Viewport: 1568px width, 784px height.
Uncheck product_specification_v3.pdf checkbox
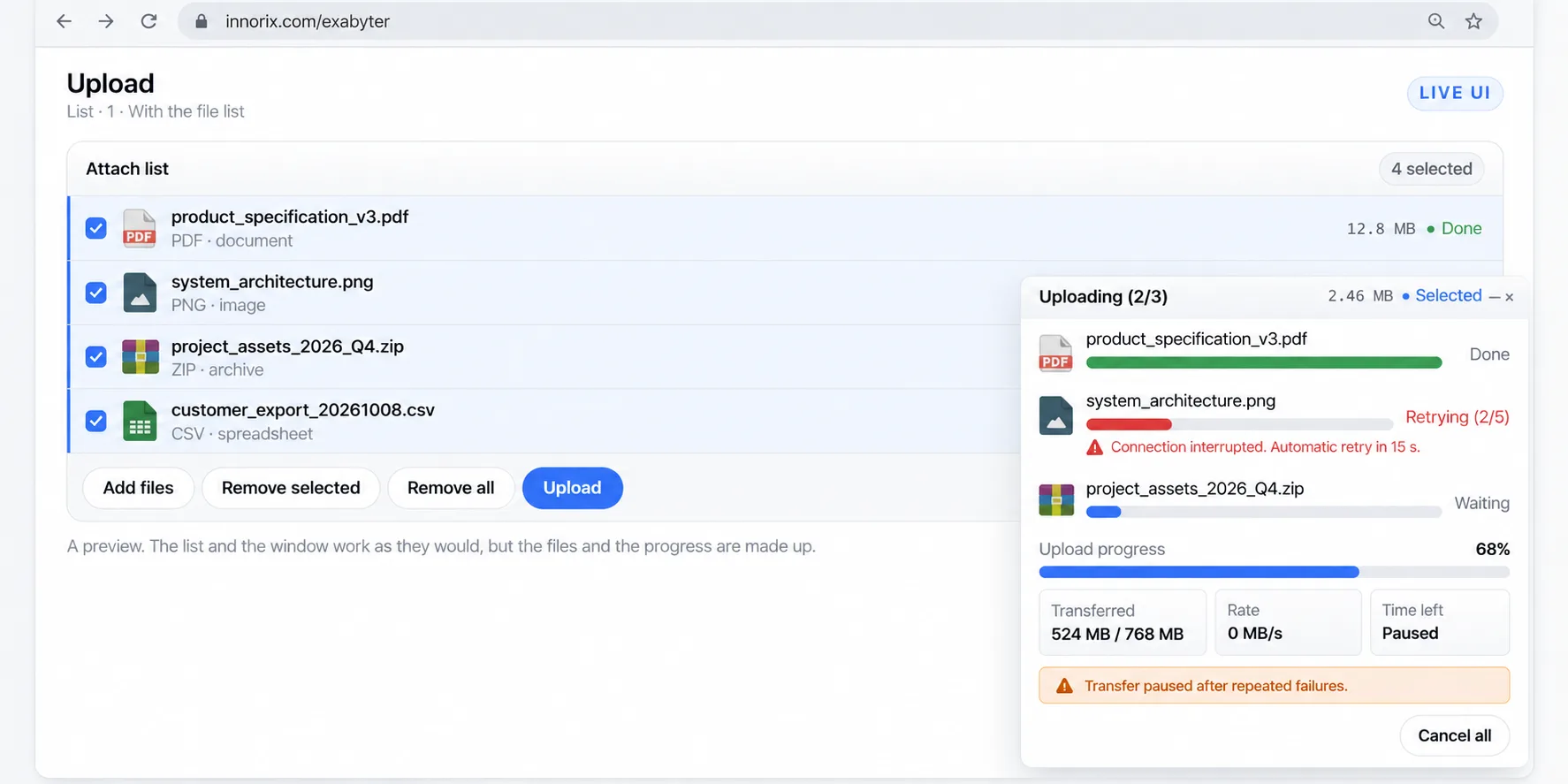(96, 228)
